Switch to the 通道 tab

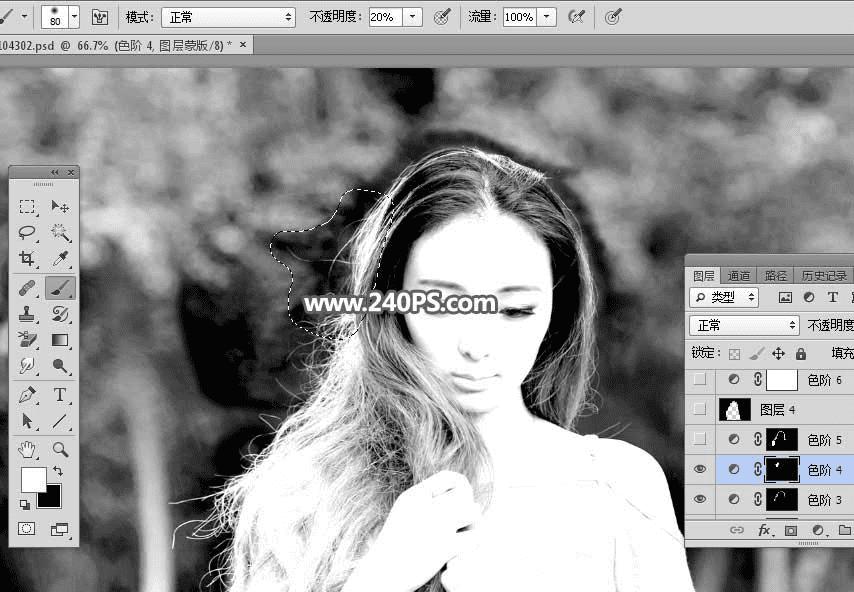click(x=739, y=276)
